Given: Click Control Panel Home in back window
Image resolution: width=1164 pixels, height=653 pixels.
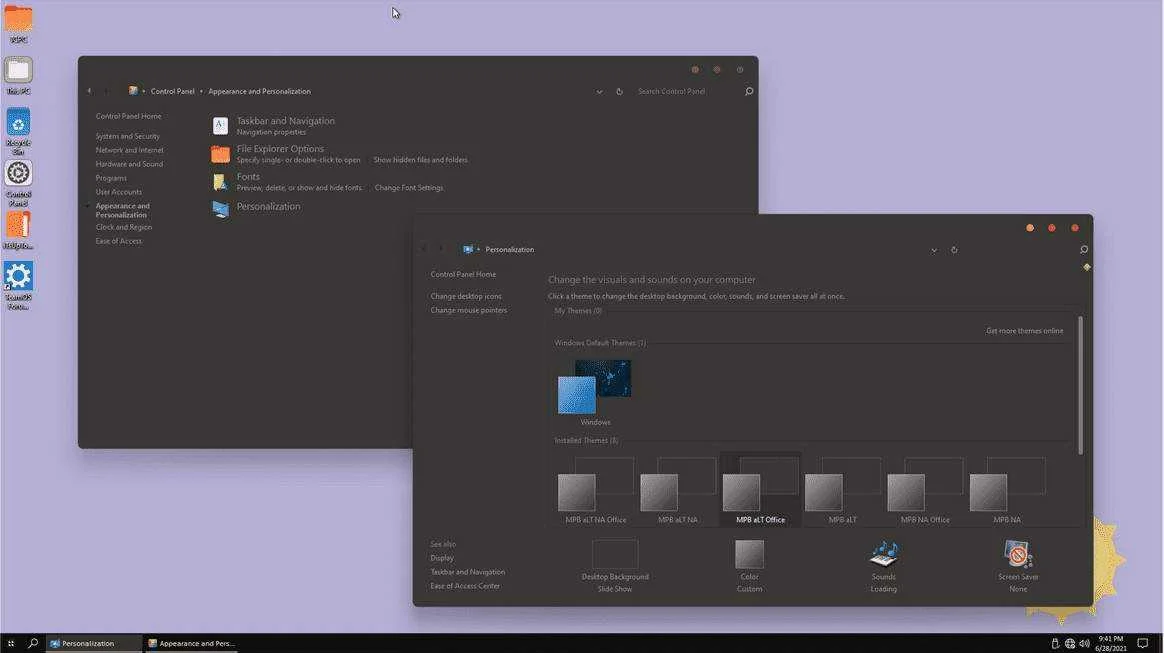Looking at the screenshot, I should tap(128, 117).
